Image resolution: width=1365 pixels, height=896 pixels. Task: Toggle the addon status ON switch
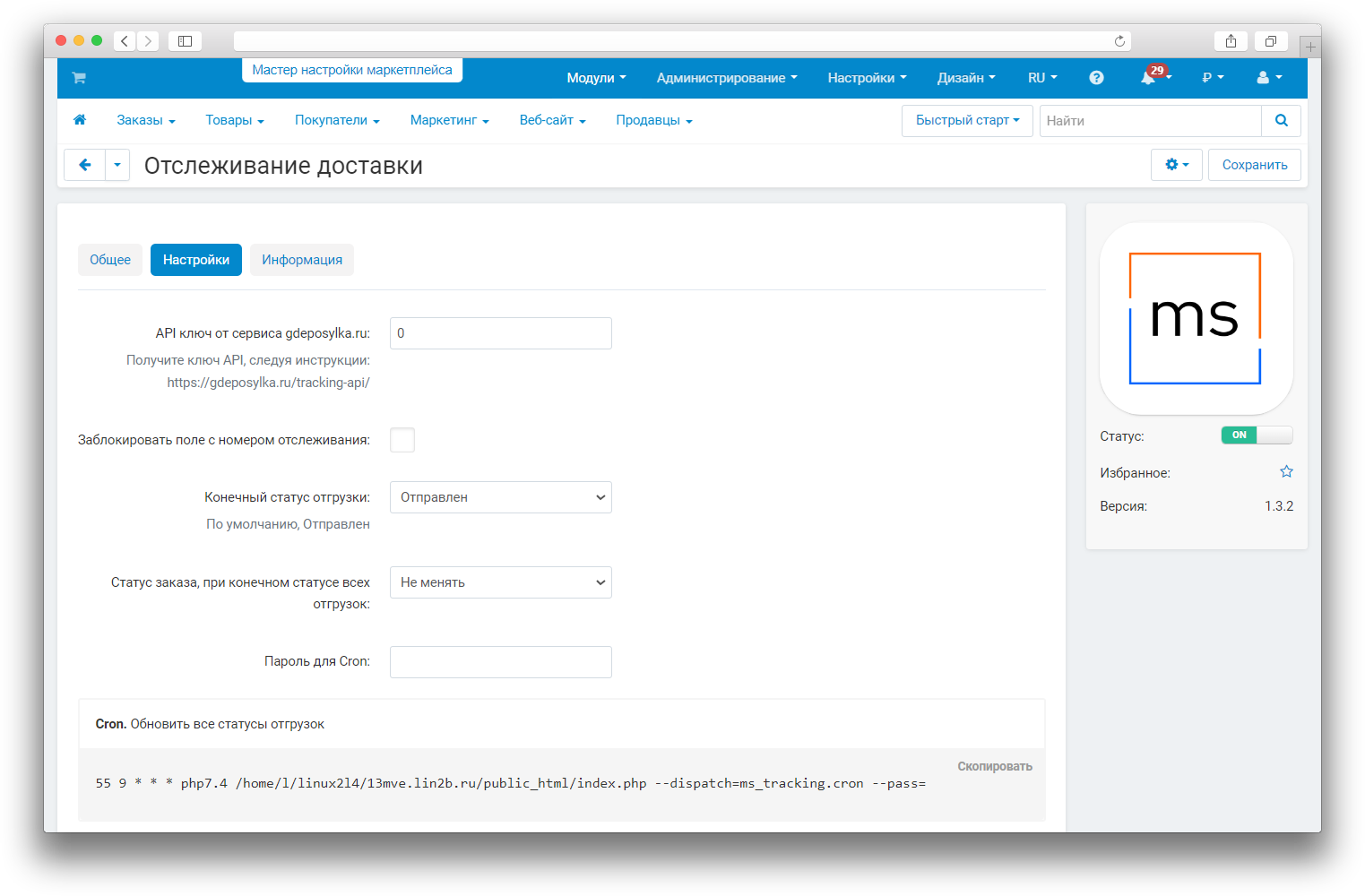click(1256, 435)
